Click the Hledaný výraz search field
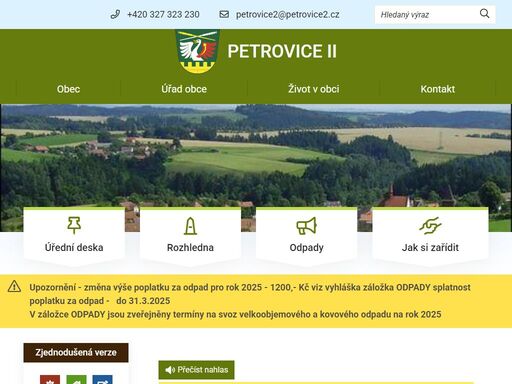The height and width of the screenshot is (384, 512). coord(427,14)
